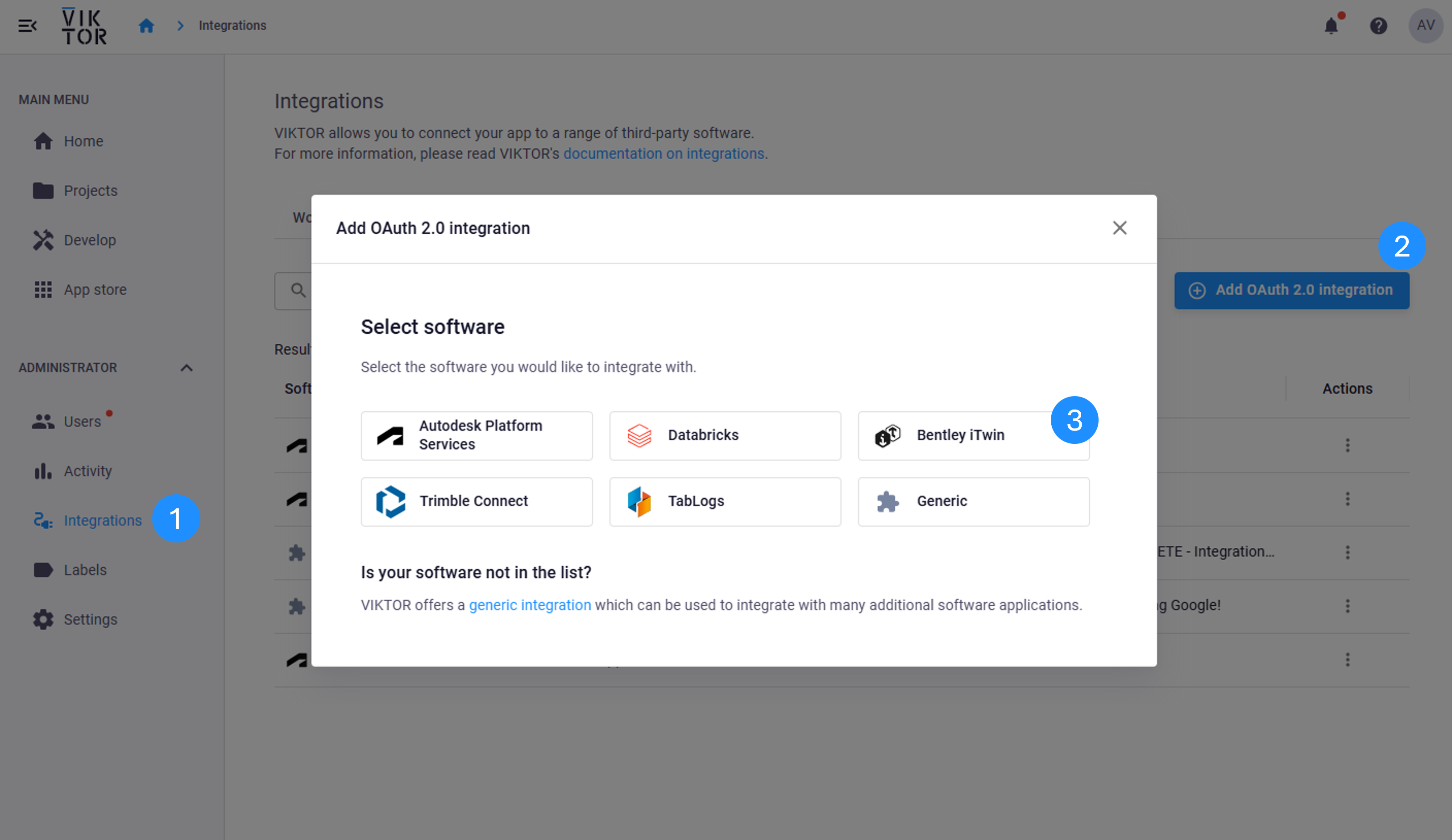Screen dimensions: 1452x840
Task: Open actions menu for ETE - Integration row
Action: point(1347,553)
